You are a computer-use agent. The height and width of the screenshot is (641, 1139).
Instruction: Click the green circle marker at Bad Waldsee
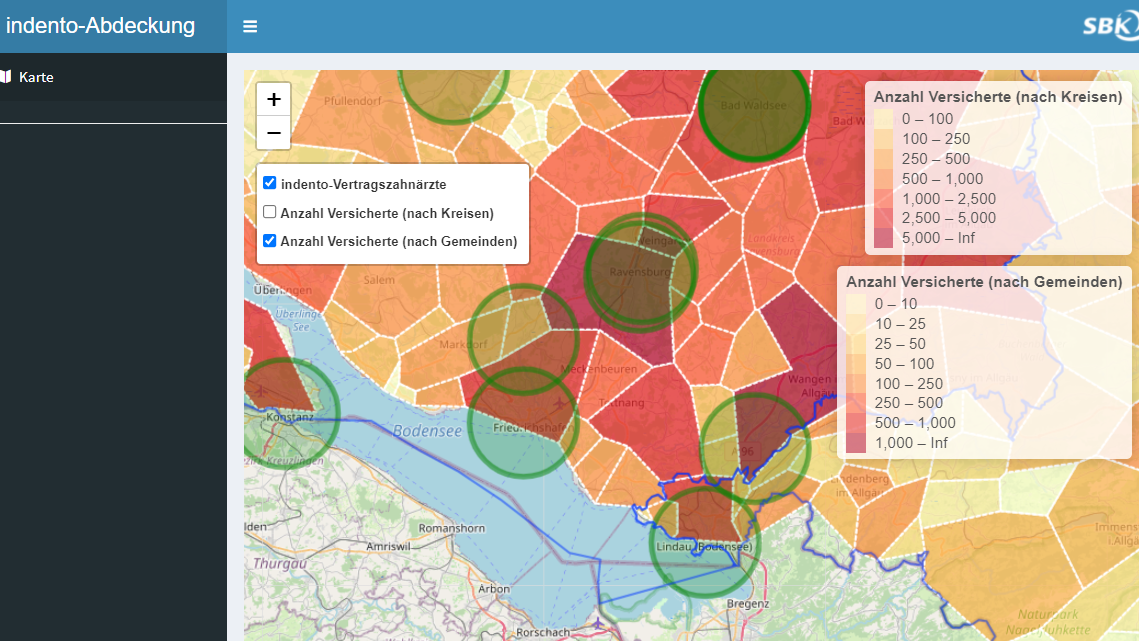753,105
